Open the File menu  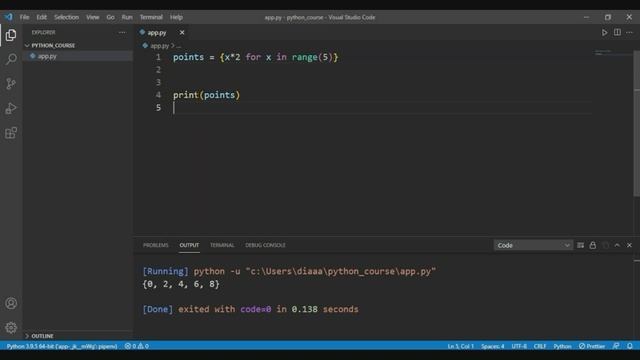24,17
